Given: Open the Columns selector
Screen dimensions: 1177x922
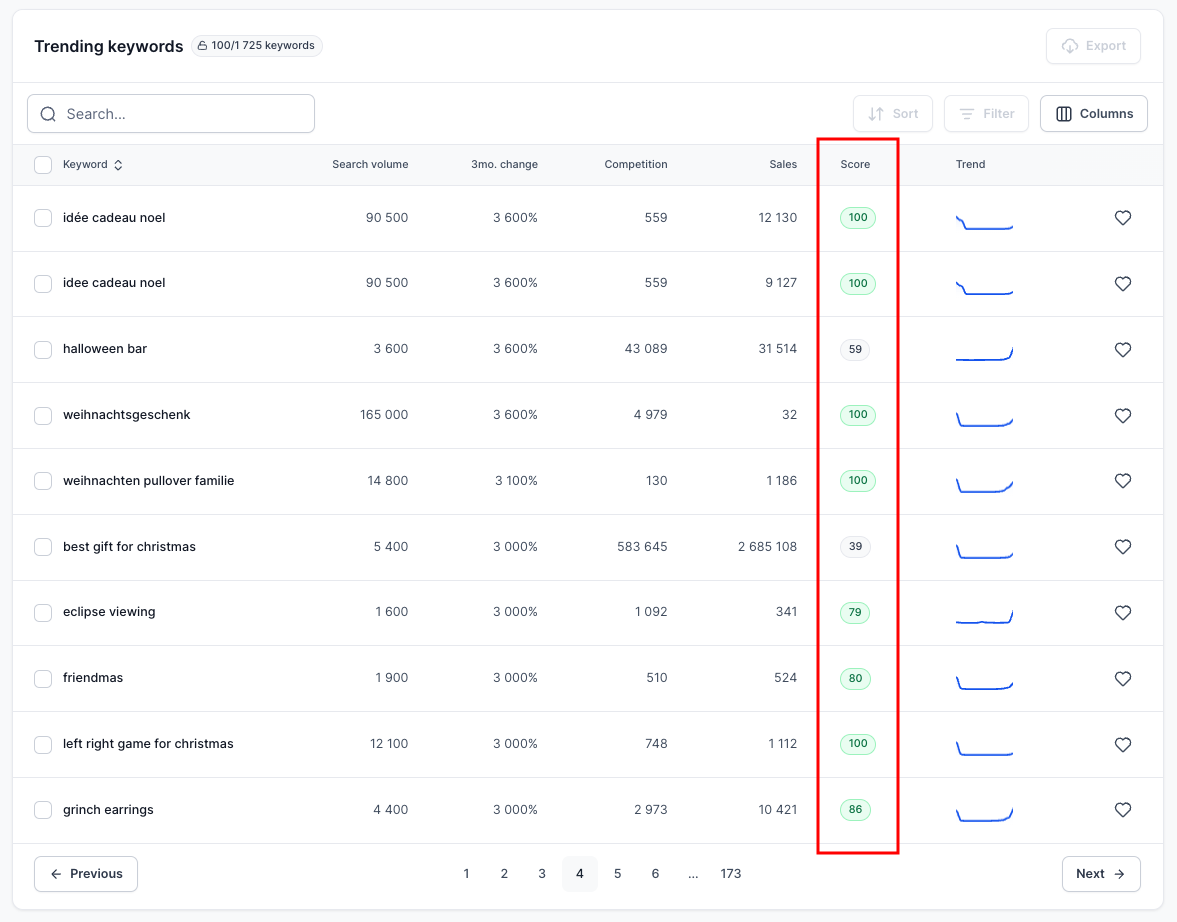Looking at the screenshot, I should pyautogui.click(x=1093, y=114).
